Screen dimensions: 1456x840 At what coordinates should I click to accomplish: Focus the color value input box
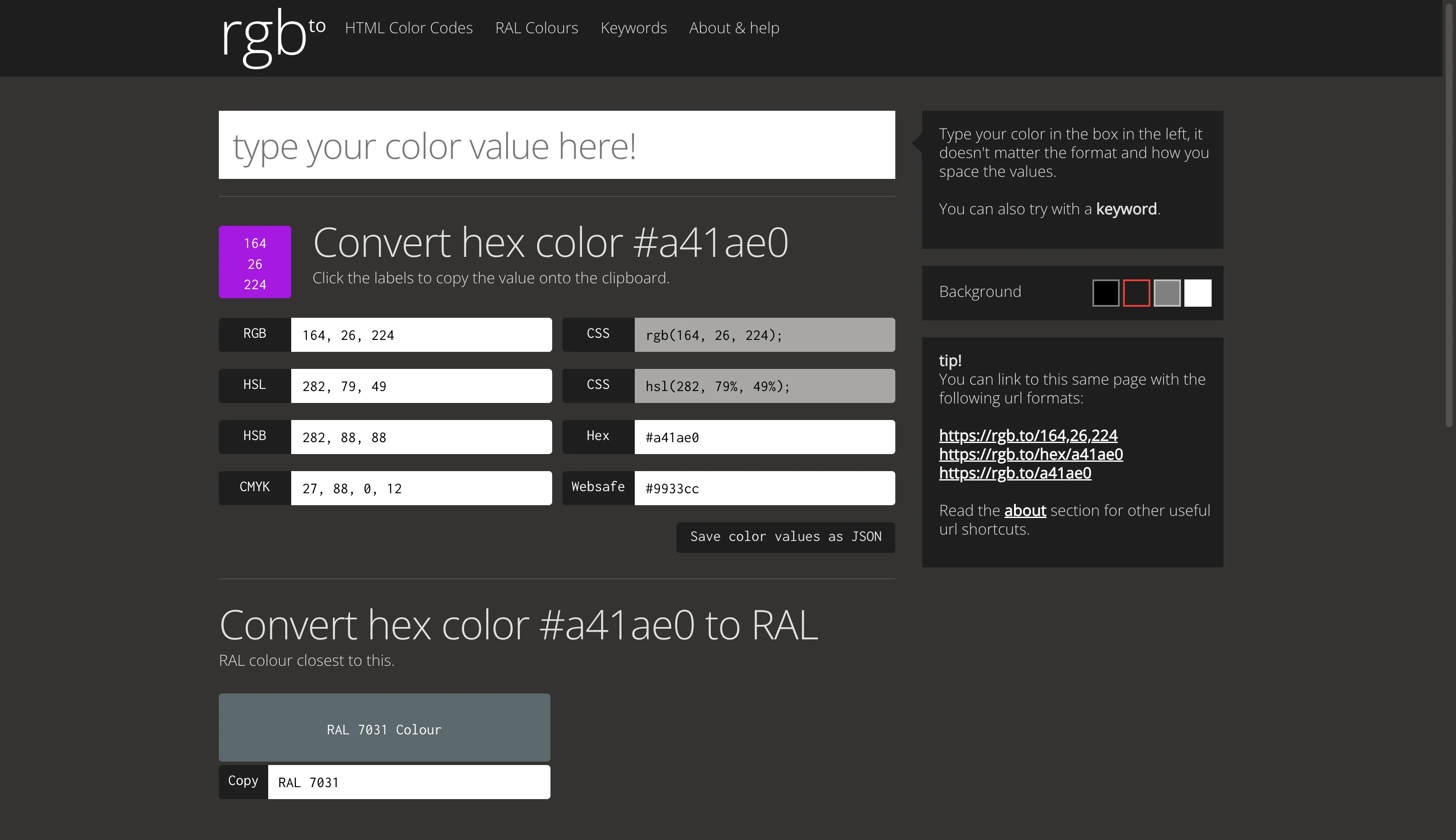556,145
